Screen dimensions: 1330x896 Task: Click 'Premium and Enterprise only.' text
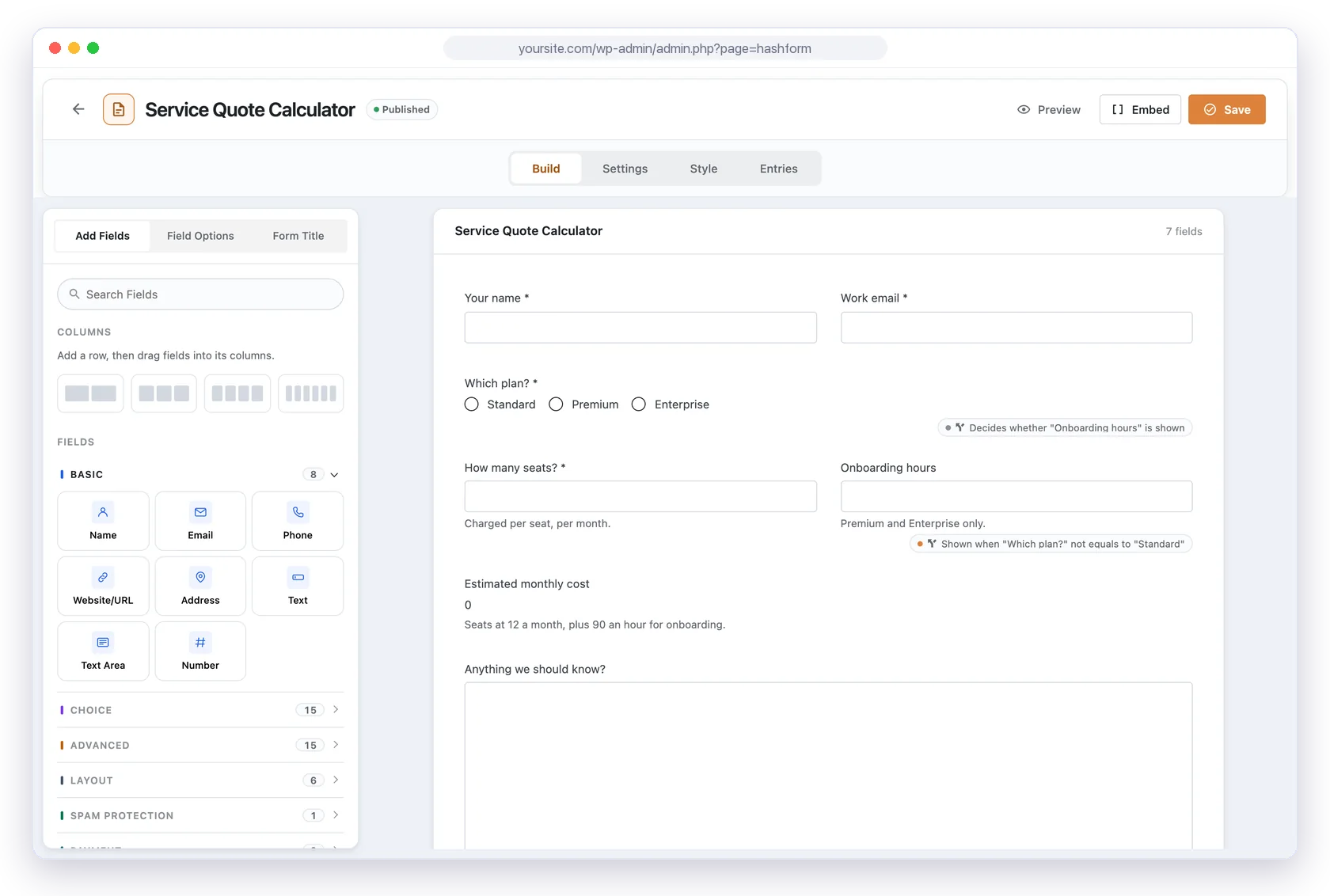click(913, 523)
